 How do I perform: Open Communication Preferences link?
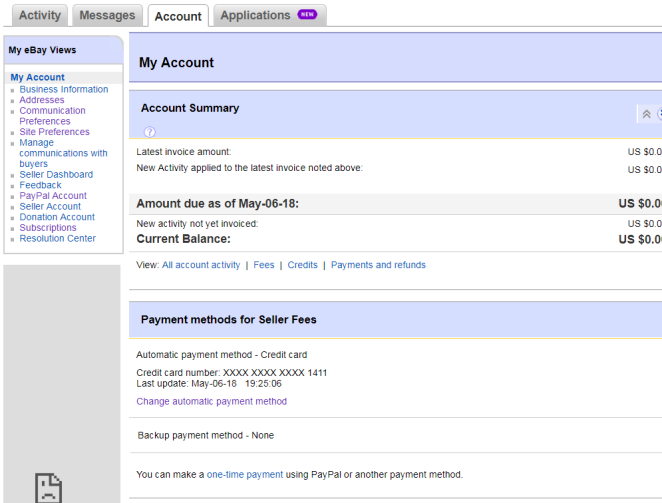[x=52, y=116]
